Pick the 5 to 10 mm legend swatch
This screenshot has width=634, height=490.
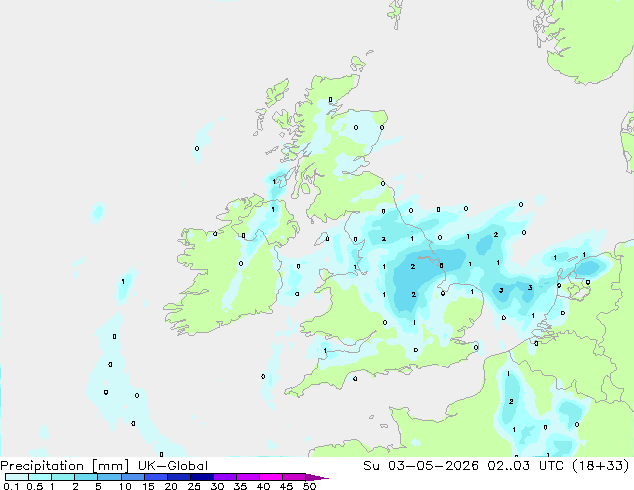[109, 477]
